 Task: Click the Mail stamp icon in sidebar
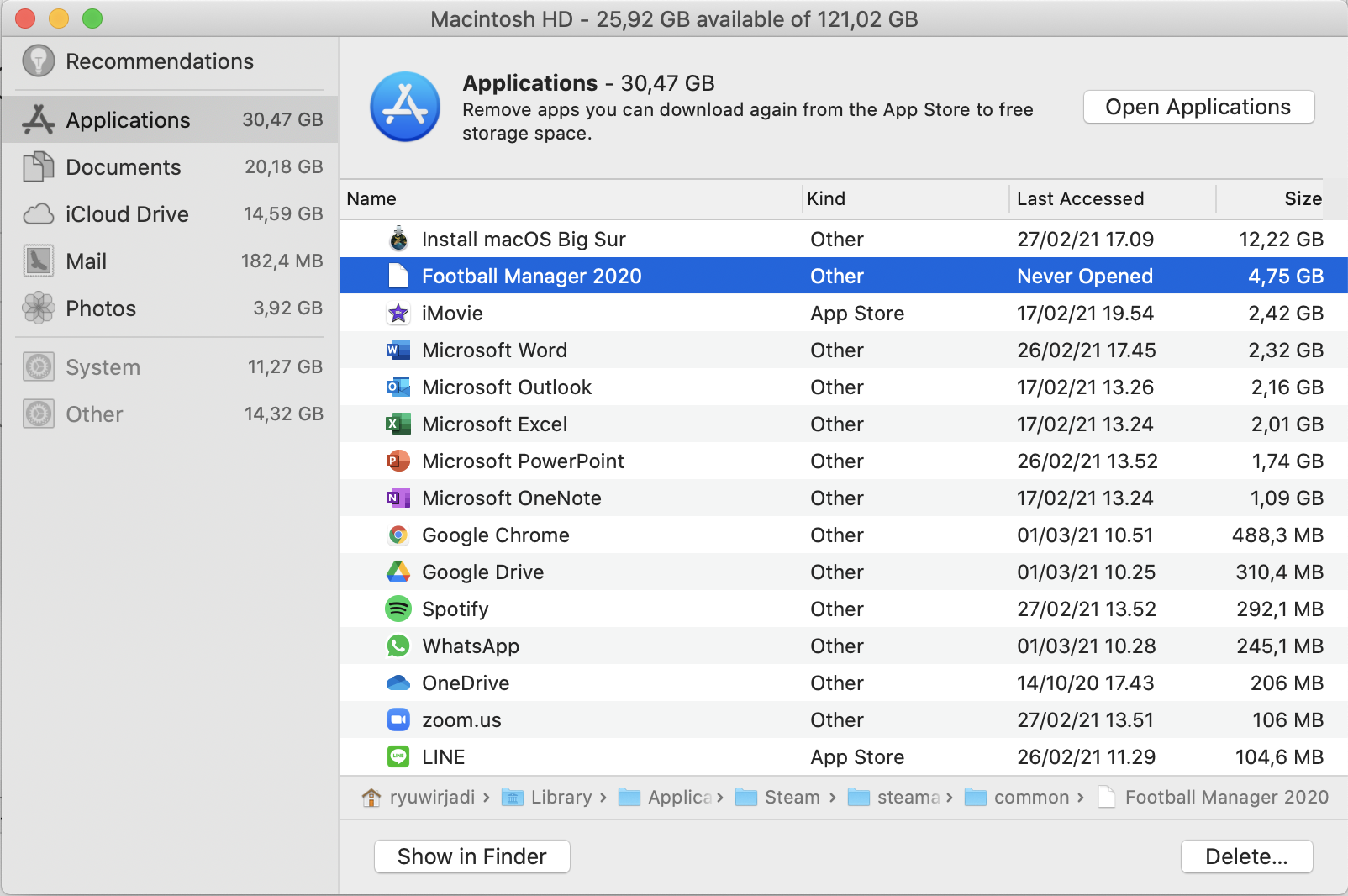39,261
